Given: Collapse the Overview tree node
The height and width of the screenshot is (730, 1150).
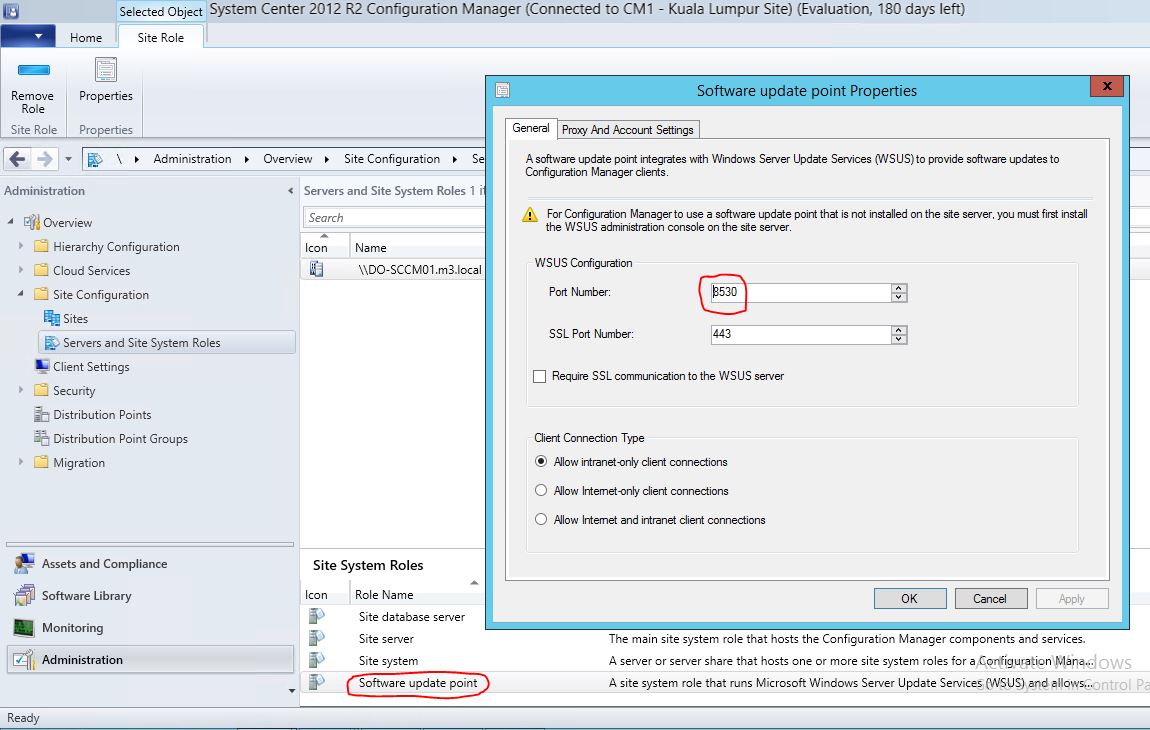Looking at the screenshot, I should 11,222.
